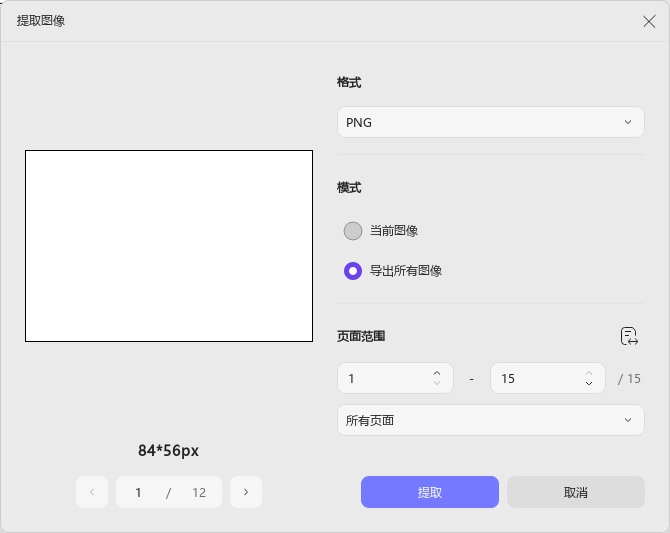Go to the previous image preview
The height and width of the screenshot is (533, 670).
(92, 492)
